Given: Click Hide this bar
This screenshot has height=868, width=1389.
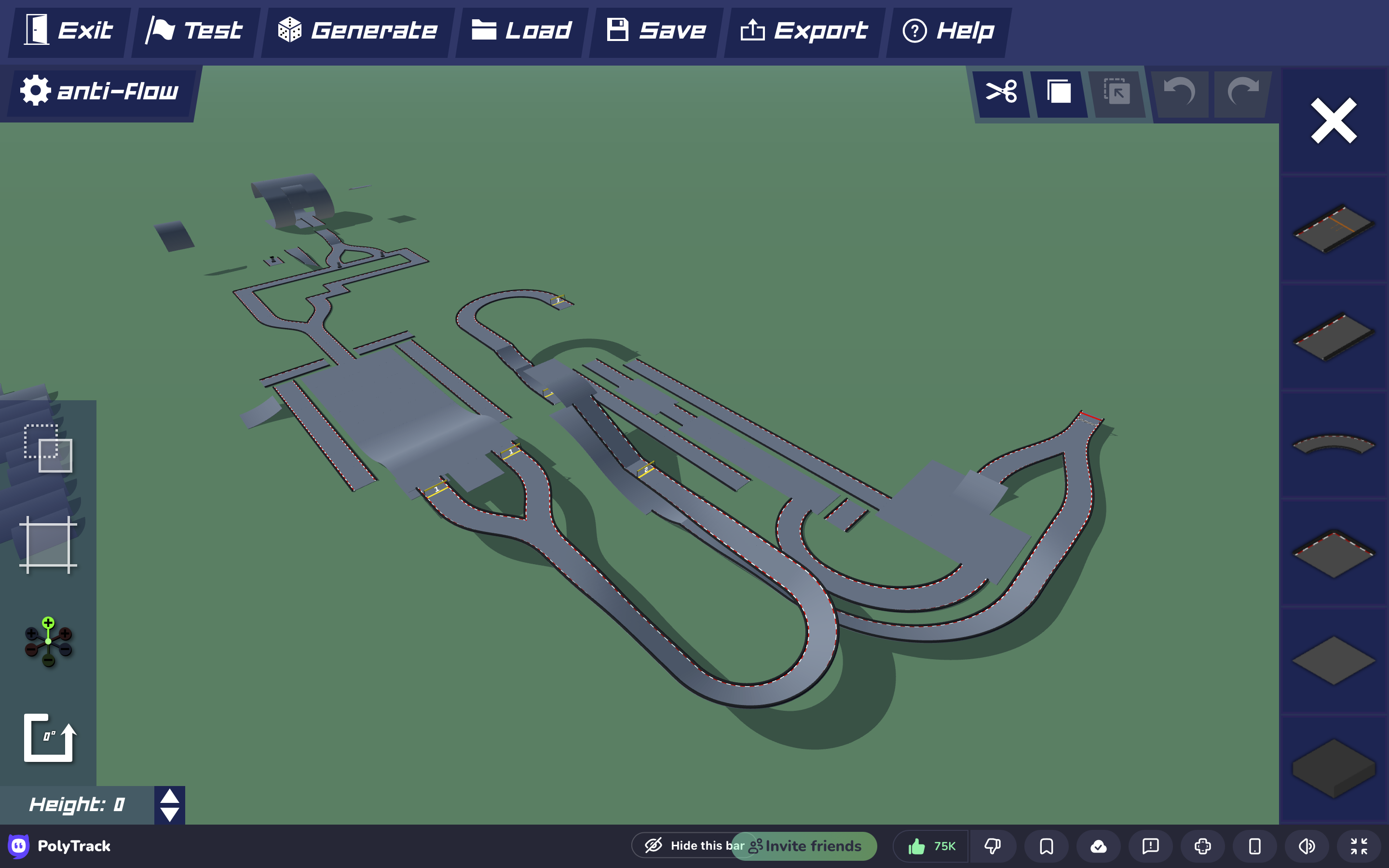Looking at the screenshot, I should [694, 846].
